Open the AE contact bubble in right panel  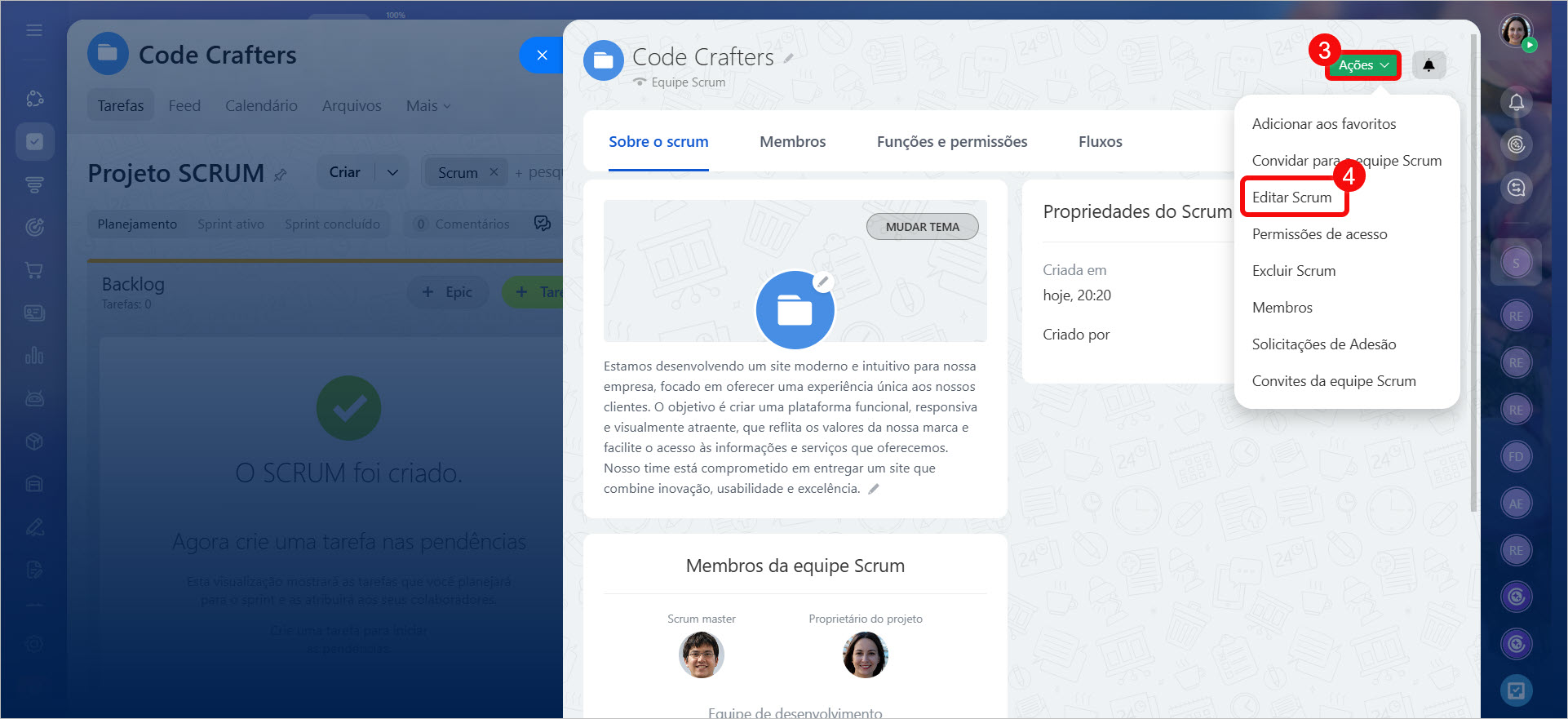pyautogui.click(x=1516, y=504)
